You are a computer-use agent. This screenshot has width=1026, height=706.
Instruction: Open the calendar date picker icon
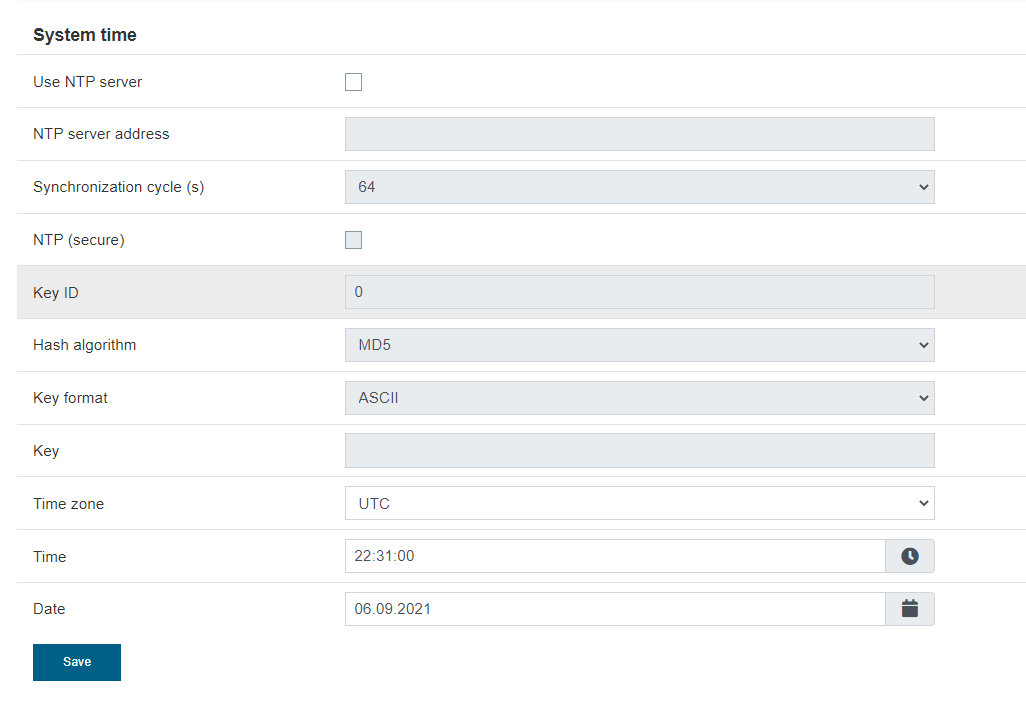[910, 609]
